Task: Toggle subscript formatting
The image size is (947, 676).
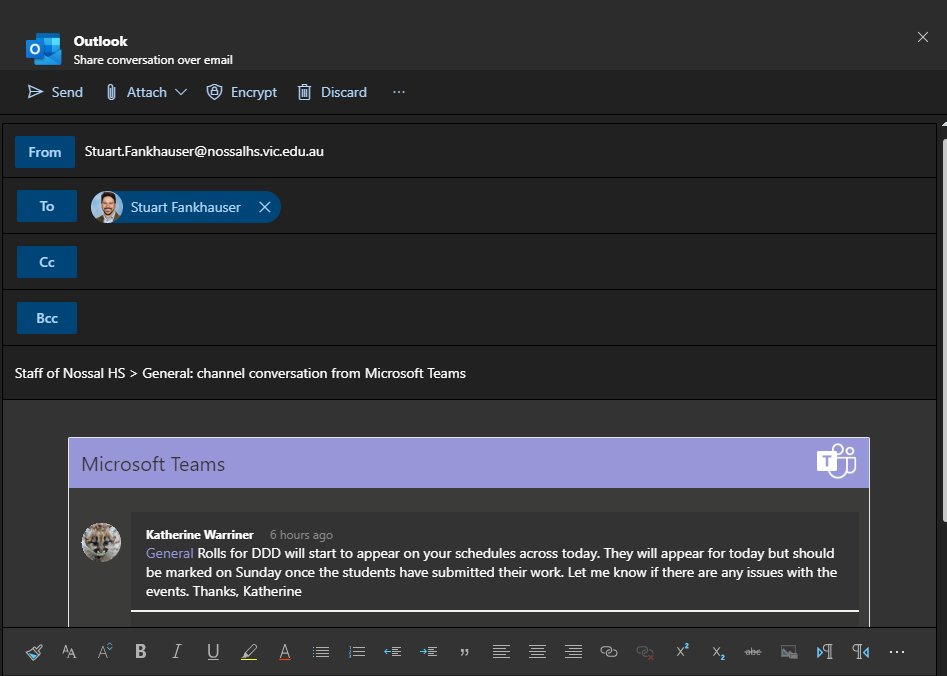Action: [718, 652]
